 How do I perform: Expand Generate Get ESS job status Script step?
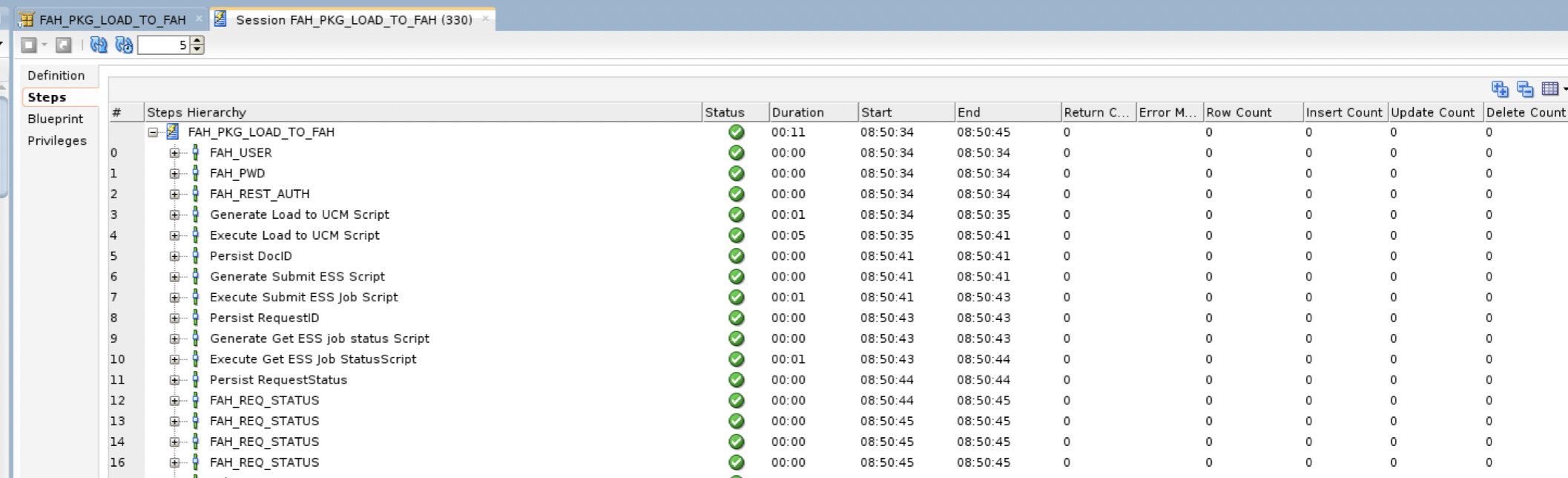(174, 338)
